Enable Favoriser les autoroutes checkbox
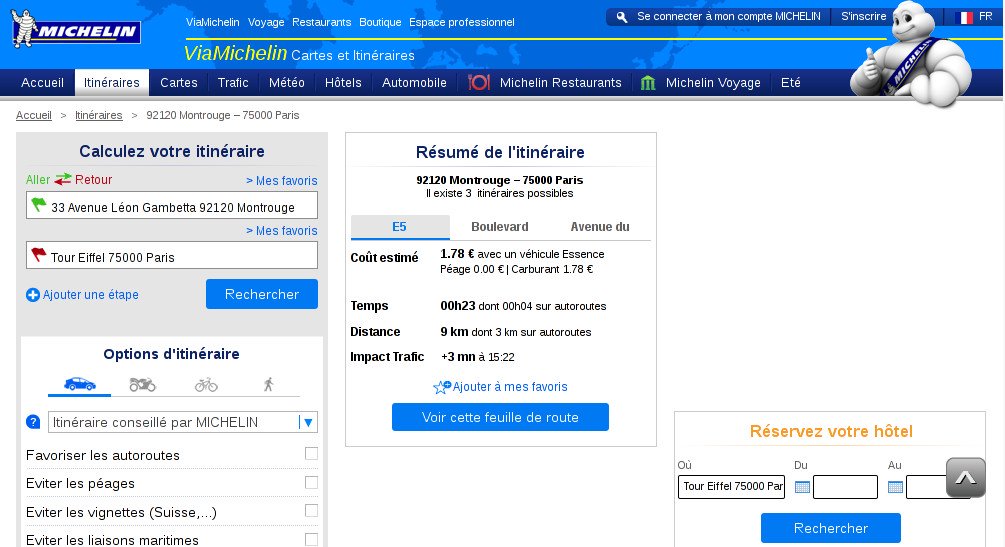Viewport: 1005px width, 547px height. click(311, 454)
